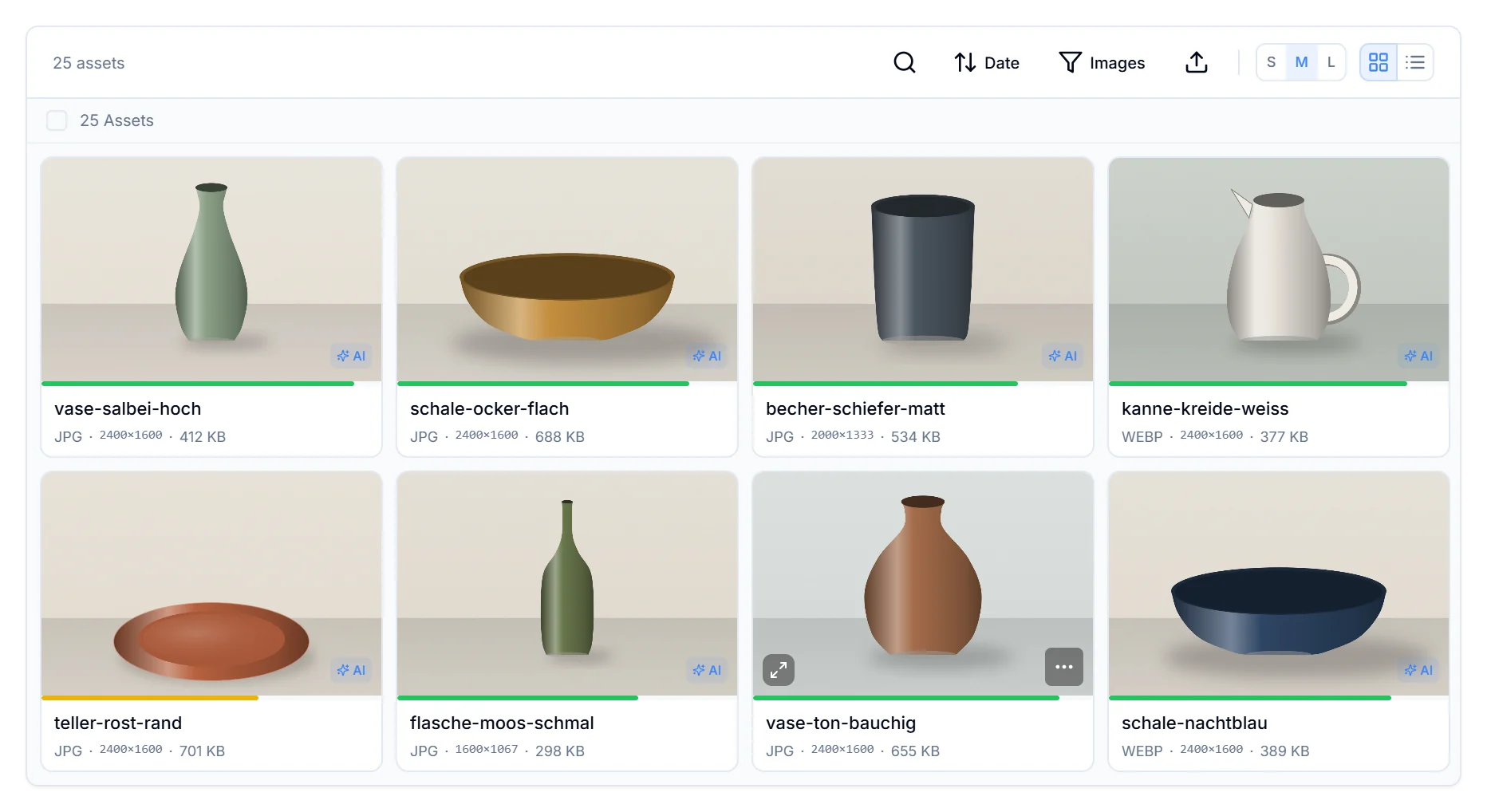Click the schale-nachtblau file name
The image size is (1487, 812).
(x=1194, y=723)
